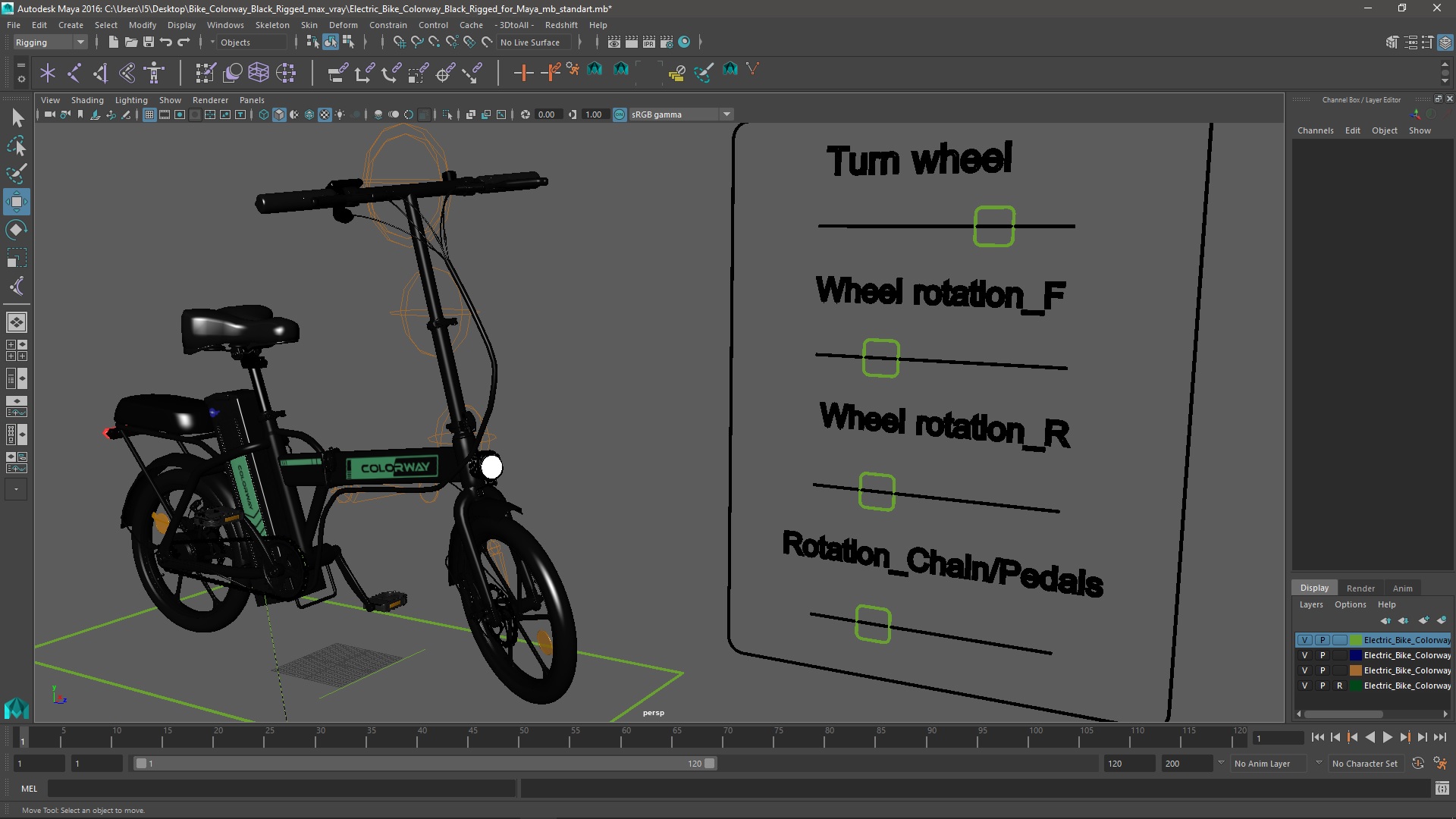Viewport: 1456px width, 819px height.
Task: Open the Skeleton menu
Action: [x=272, y=25]
